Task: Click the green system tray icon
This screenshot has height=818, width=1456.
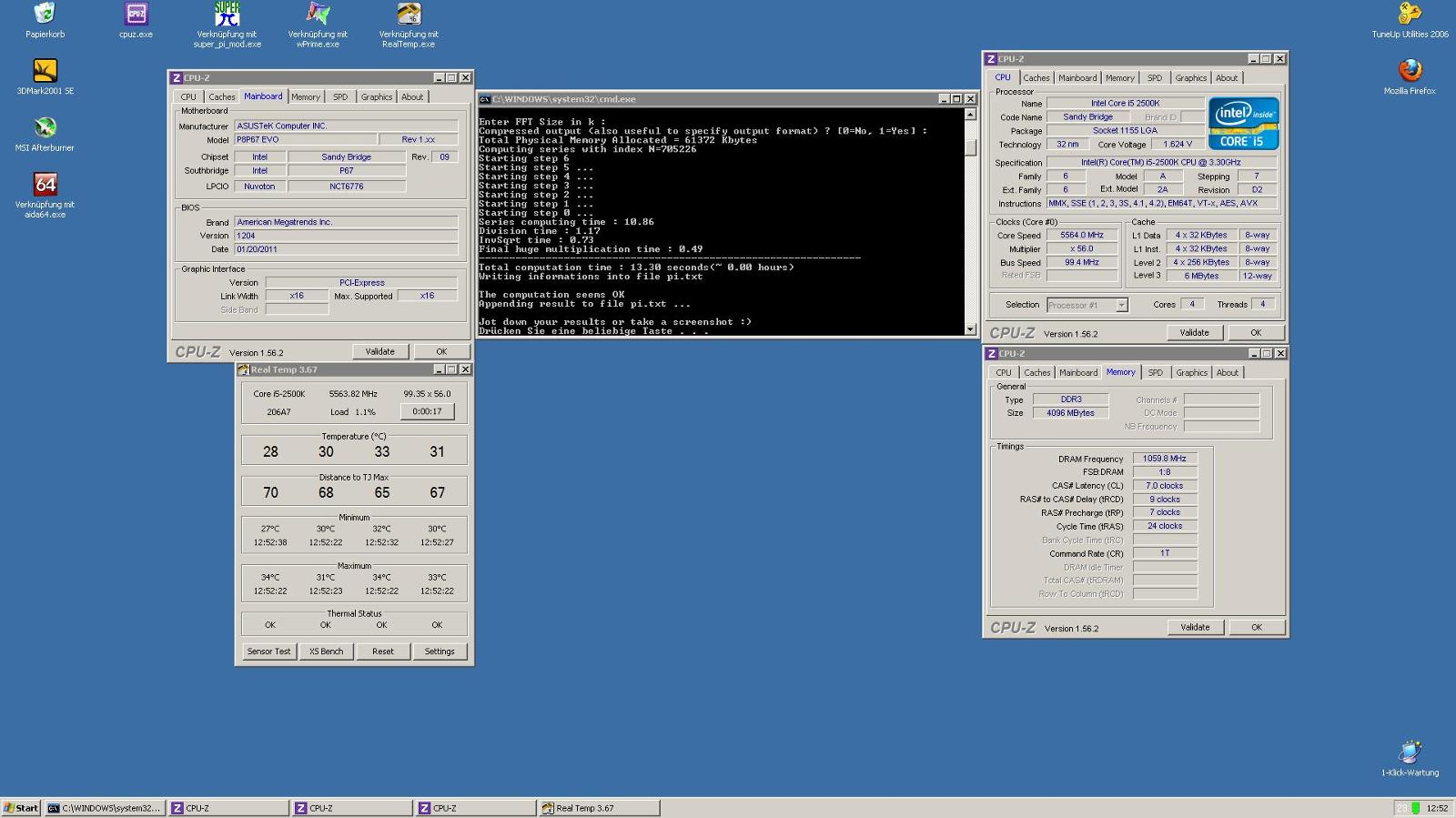Action: (1415, 808)
